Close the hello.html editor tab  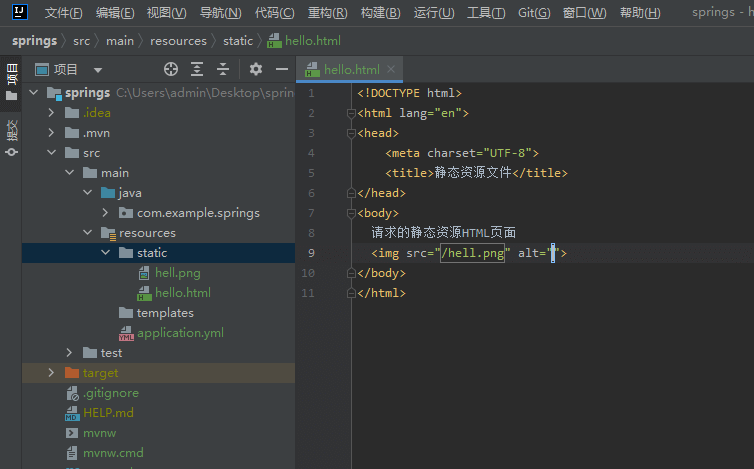click(x=391, y=69)
